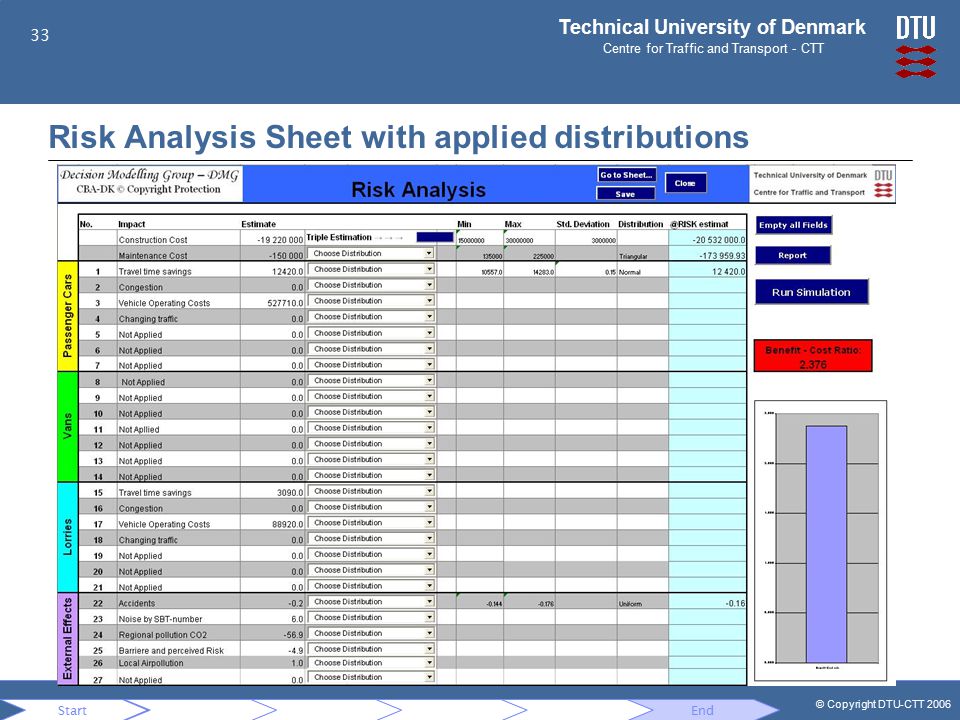The width and height of the screenshot is (960, 720).
Task: Open distribution dropdown for Local Airpollution
Action: (429, 663)
